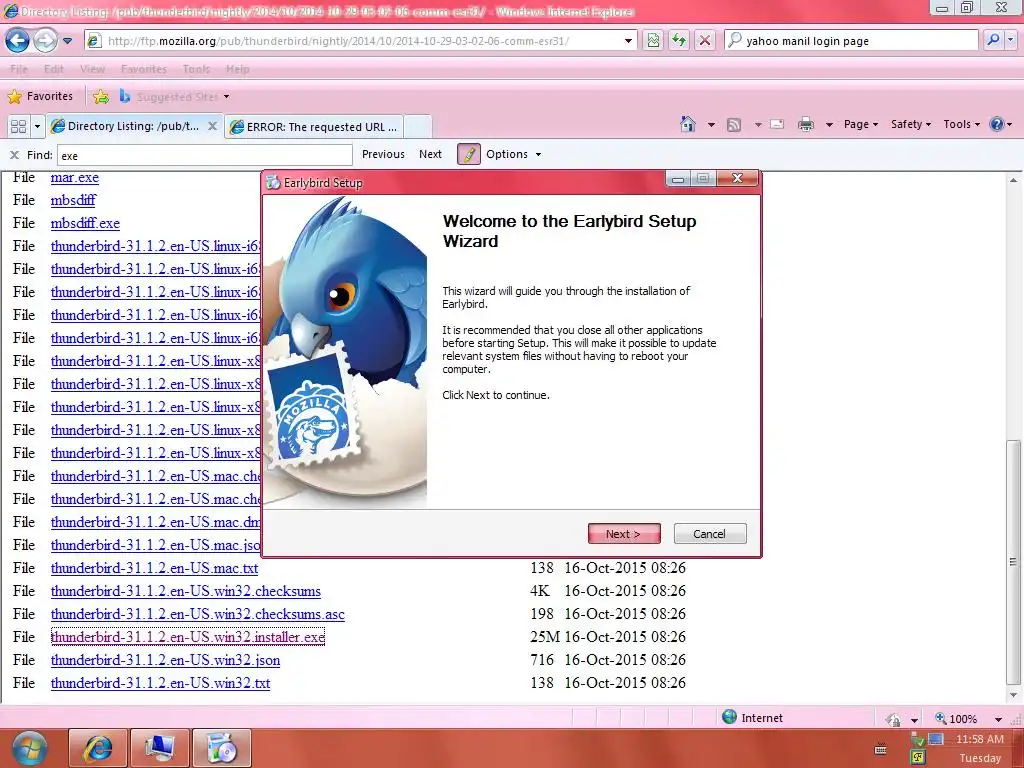Click Next in the Find bar

[x=430, y=154]
